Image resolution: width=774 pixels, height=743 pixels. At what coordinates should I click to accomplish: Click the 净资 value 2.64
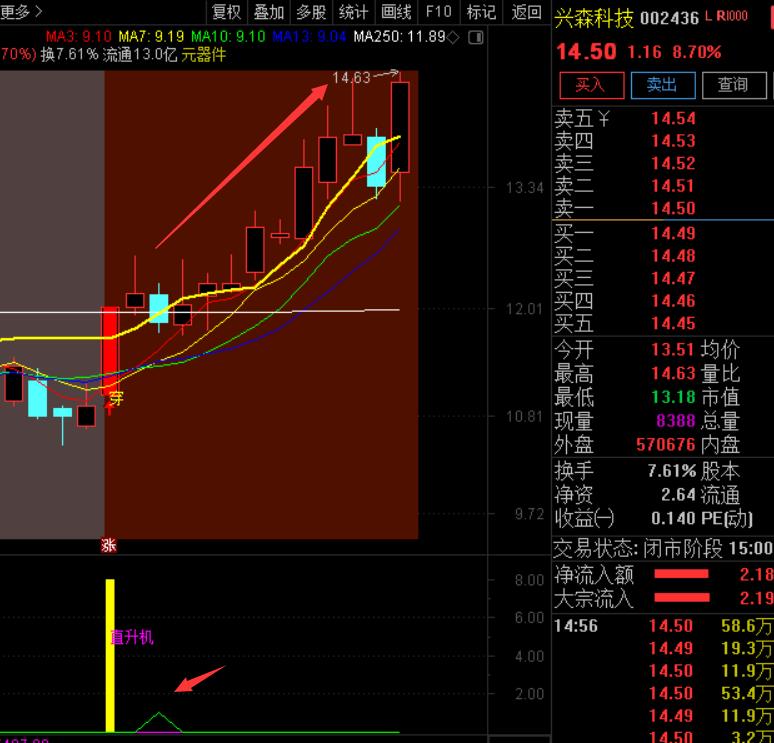pyautogui.click(x=678, y=495)
